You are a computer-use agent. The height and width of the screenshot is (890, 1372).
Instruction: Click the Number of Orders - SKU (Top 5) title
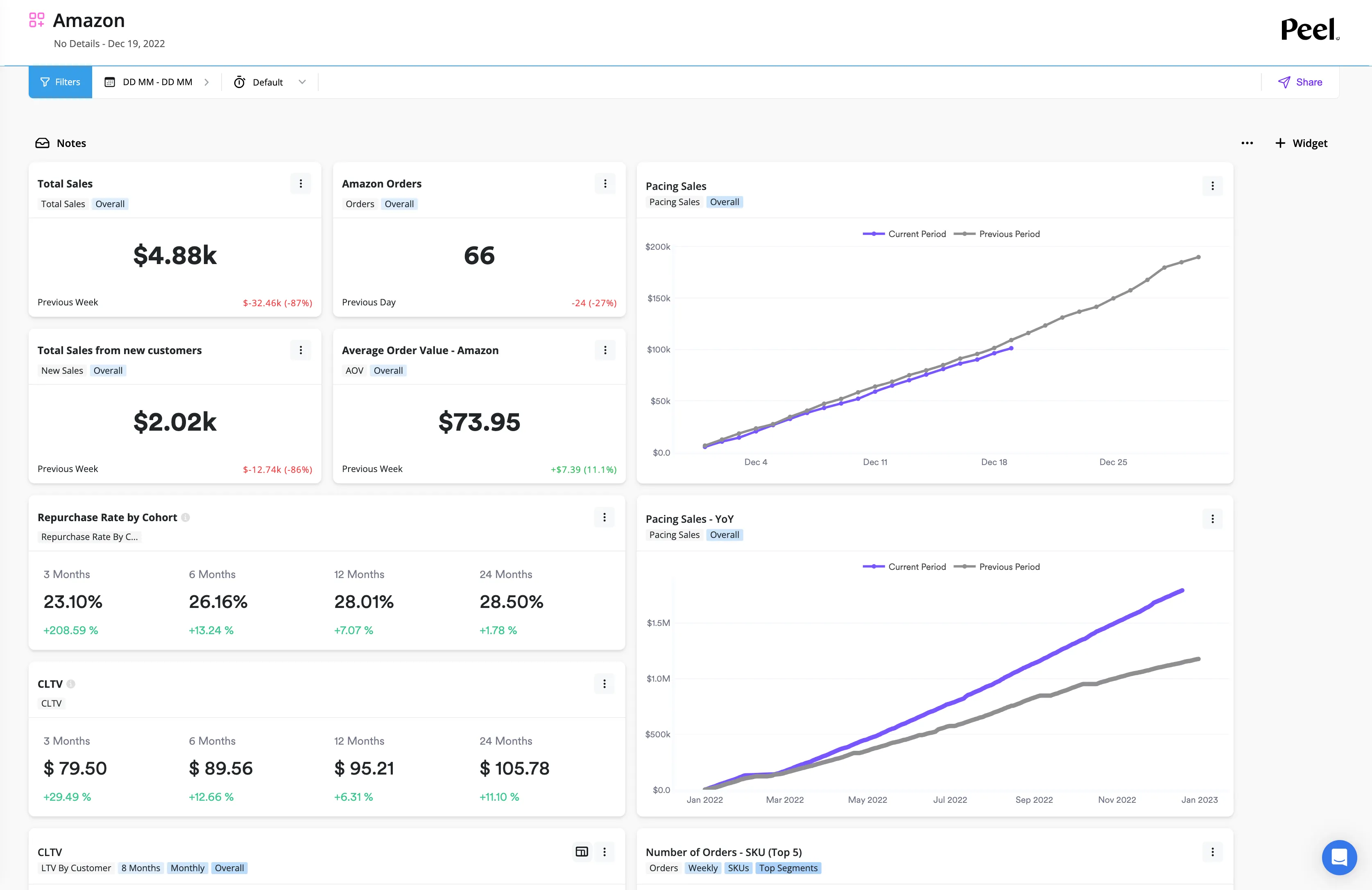point(723,852)
